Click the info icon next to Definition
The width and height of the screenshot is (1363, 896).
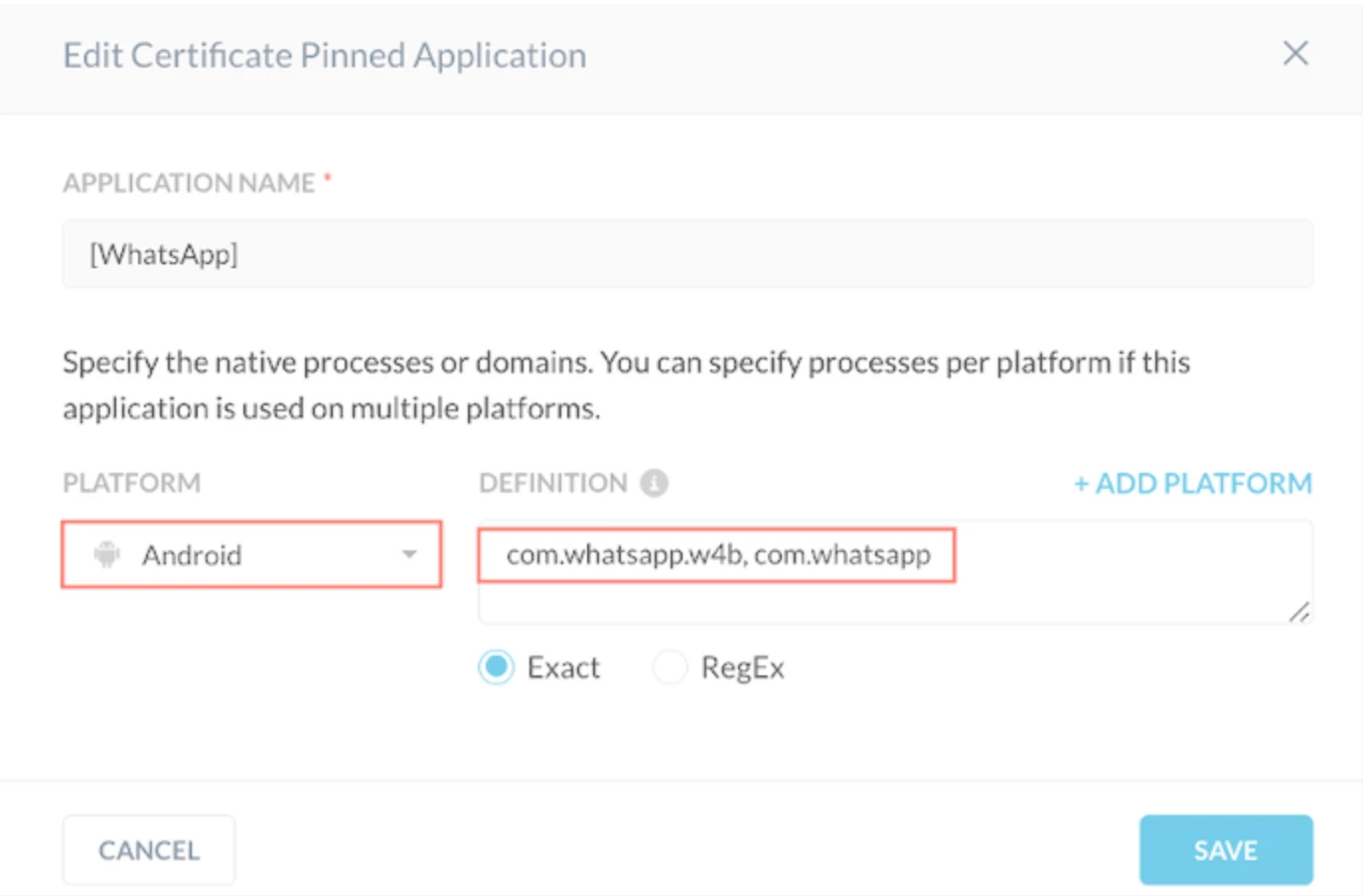click(x=654, y=483)
